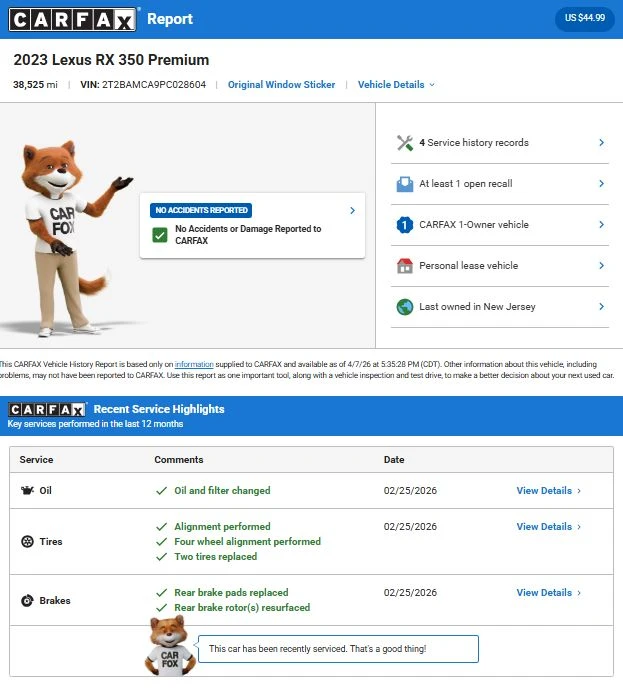
Task: Click the 38,525 mi mileage text
Action: coord(35,85)
